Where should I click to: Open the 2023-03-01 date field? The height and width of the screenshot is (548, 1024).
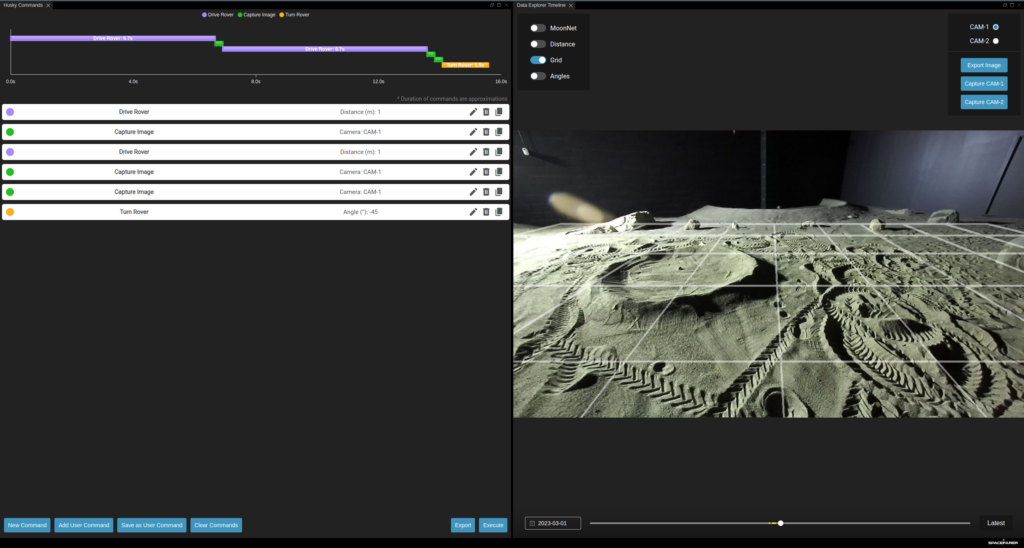[552, 523]
